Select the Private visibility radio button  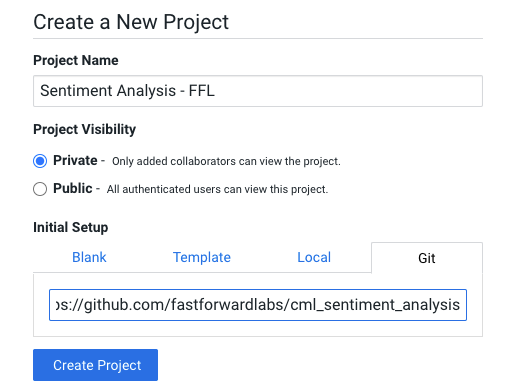point(40,161)
